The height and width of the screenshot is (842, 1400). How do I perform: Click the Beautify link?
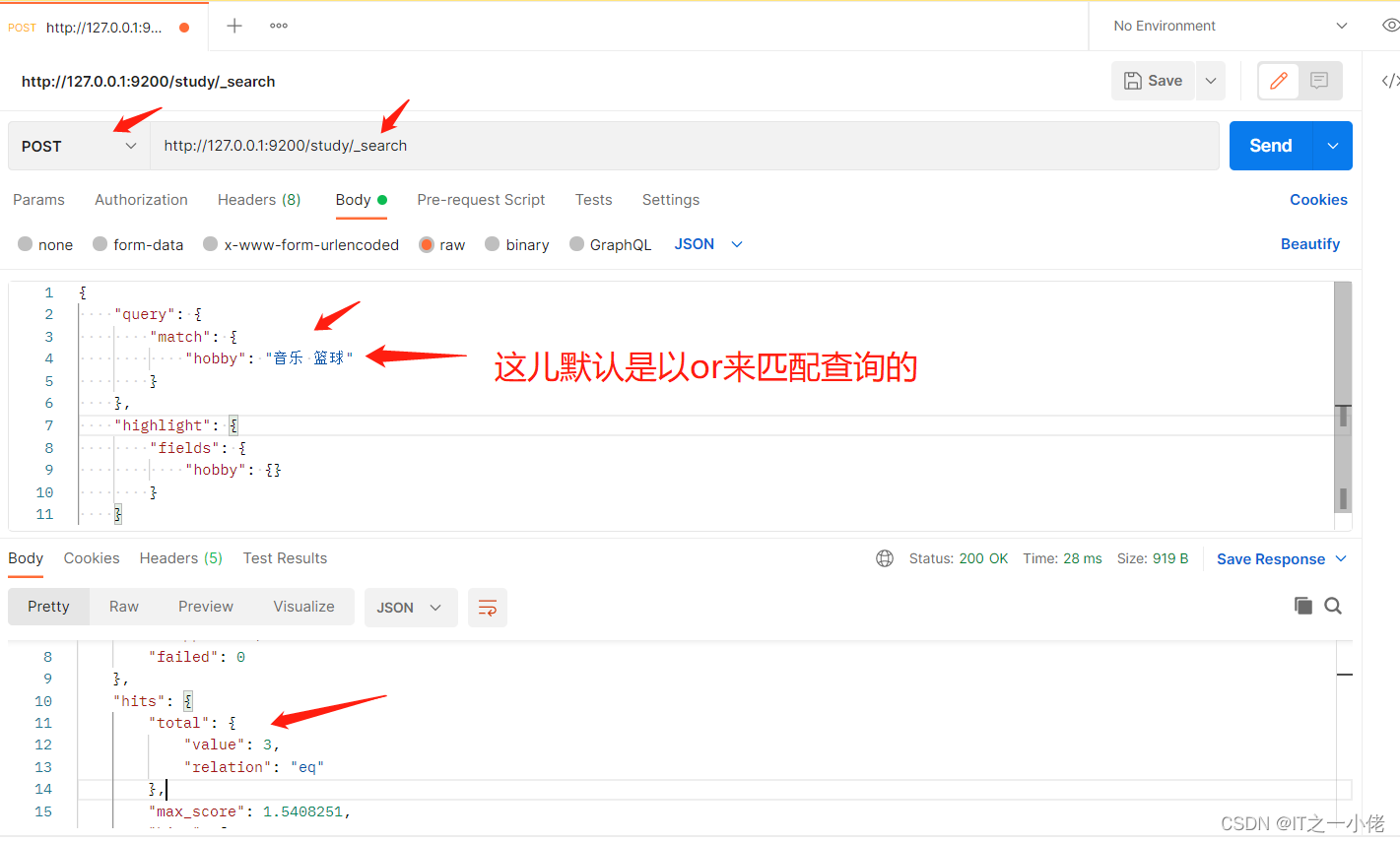[1310, 244]
